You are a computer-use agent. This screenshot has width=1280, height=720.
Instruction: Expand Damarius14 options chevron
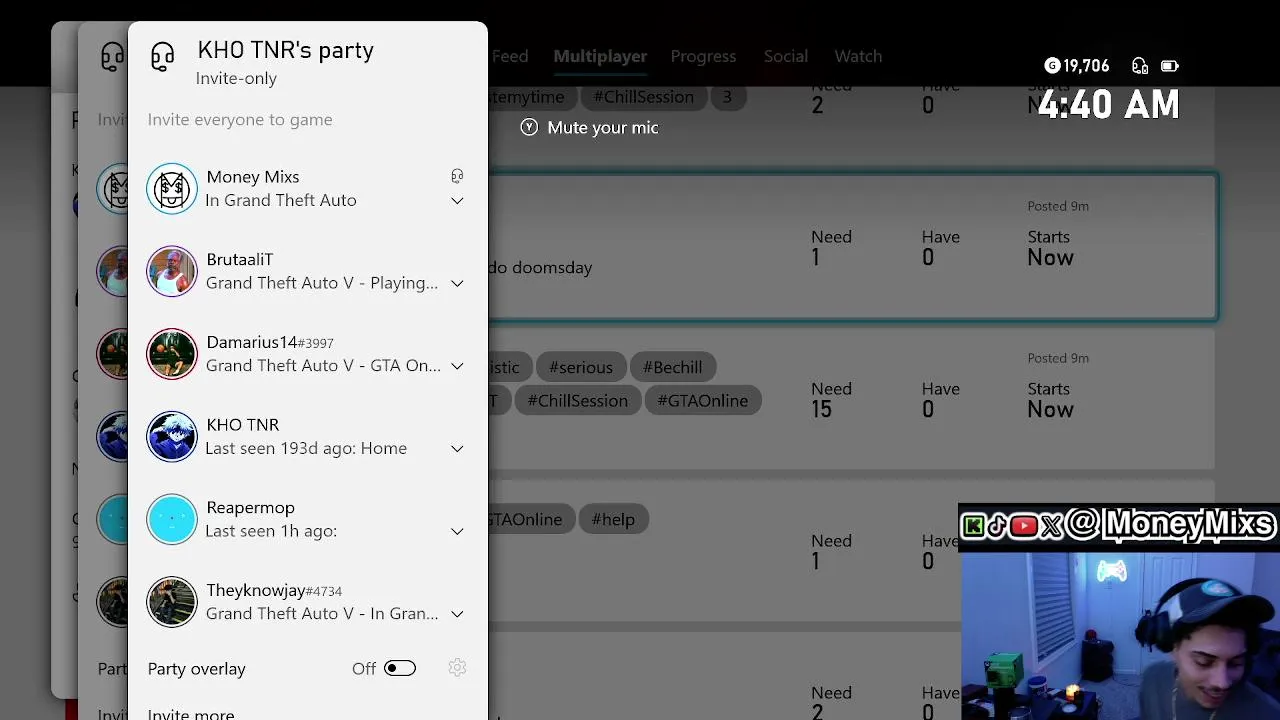click(x=457, y=366)
